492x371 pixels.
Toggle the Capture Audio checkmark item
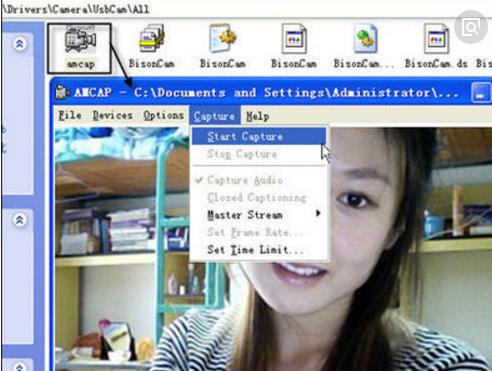(x=259, y=180)
